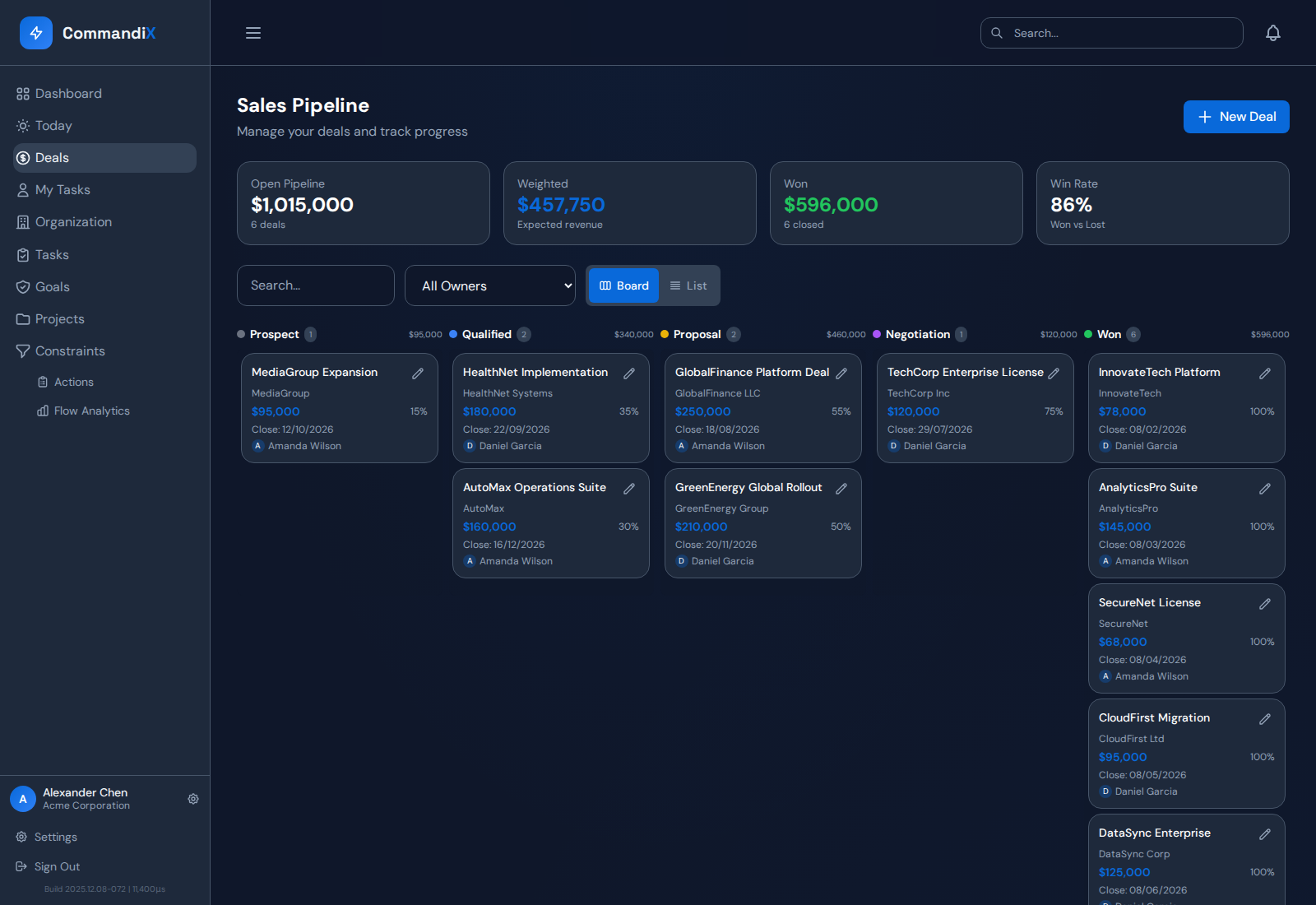Click the build version text in sidebar
1316x905 pixels.
(104, 889)
